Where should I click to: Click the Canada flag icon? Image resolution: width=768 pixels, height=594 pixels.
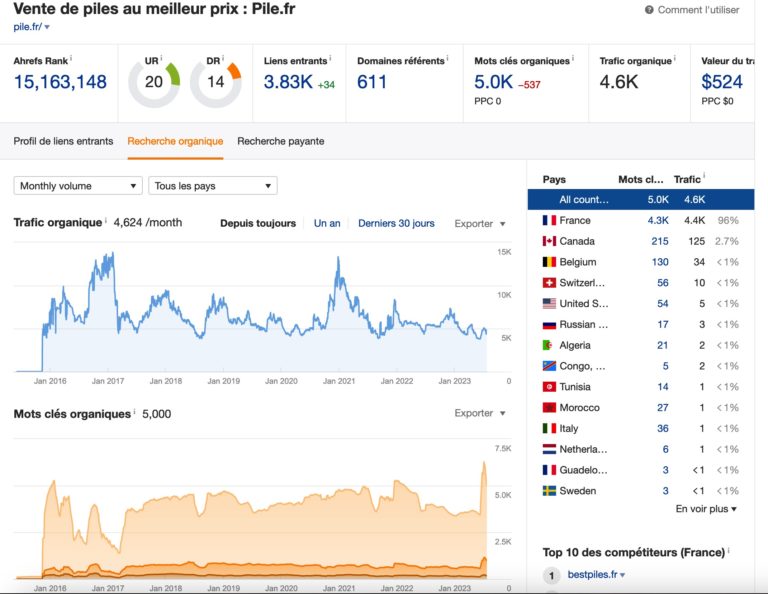pyautogui.click(x=549, y=241)
